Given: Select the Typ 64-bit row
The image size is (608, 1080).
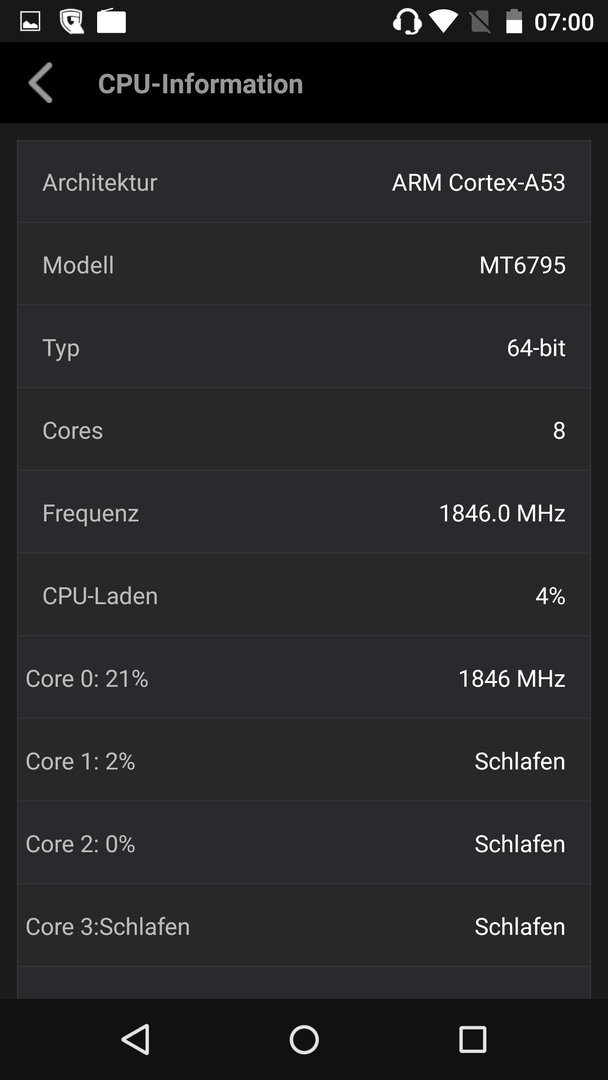Looking at the screenshot, I should [304, 347].
